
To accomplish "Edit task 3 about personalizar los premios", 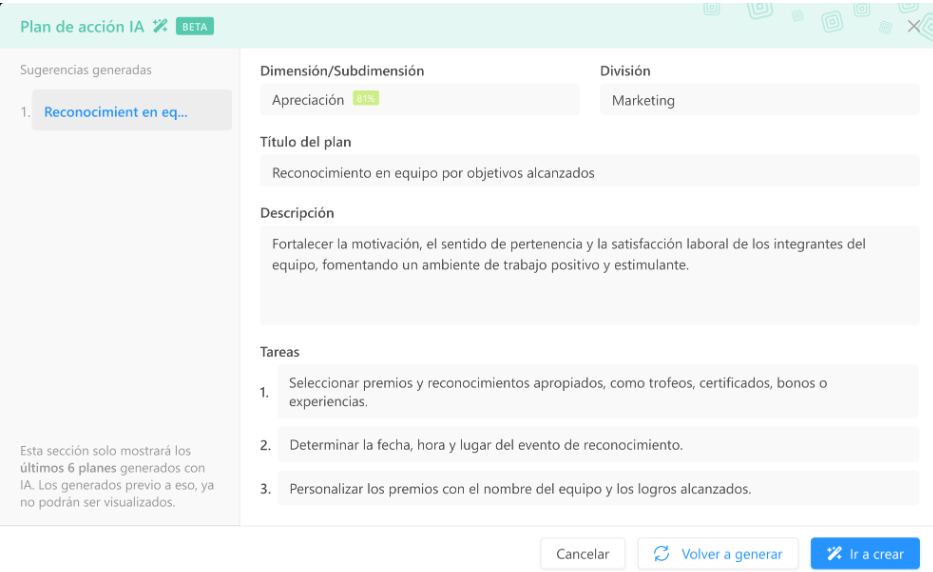I will pyautogui.click(x=598, y=489).
